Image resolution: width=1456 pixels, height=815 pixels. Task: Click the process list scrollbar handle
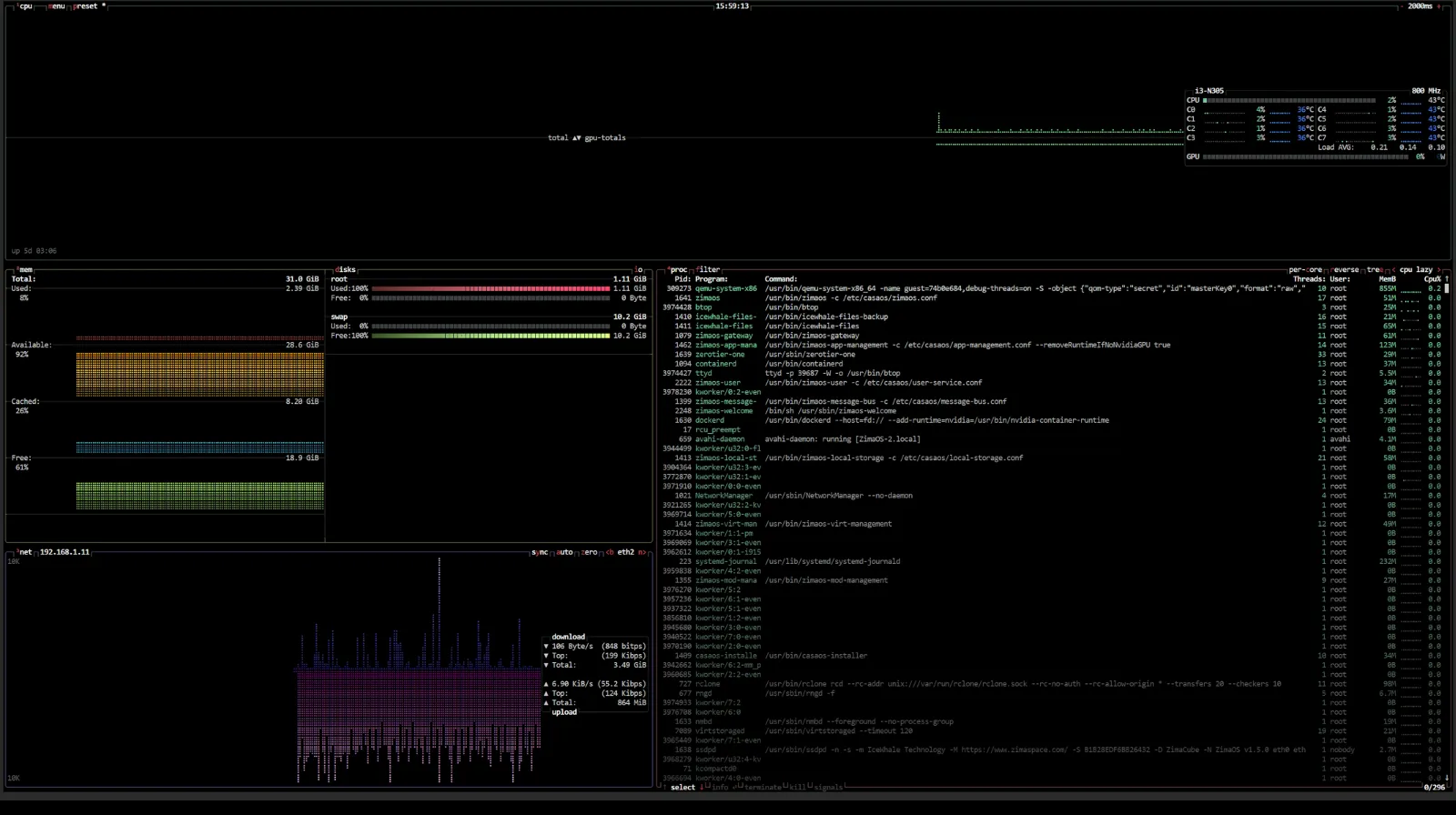1447,288
